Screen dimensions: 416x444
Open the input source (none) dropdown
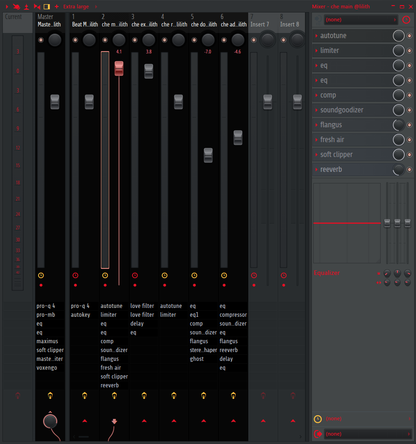(x=361, y=20)
